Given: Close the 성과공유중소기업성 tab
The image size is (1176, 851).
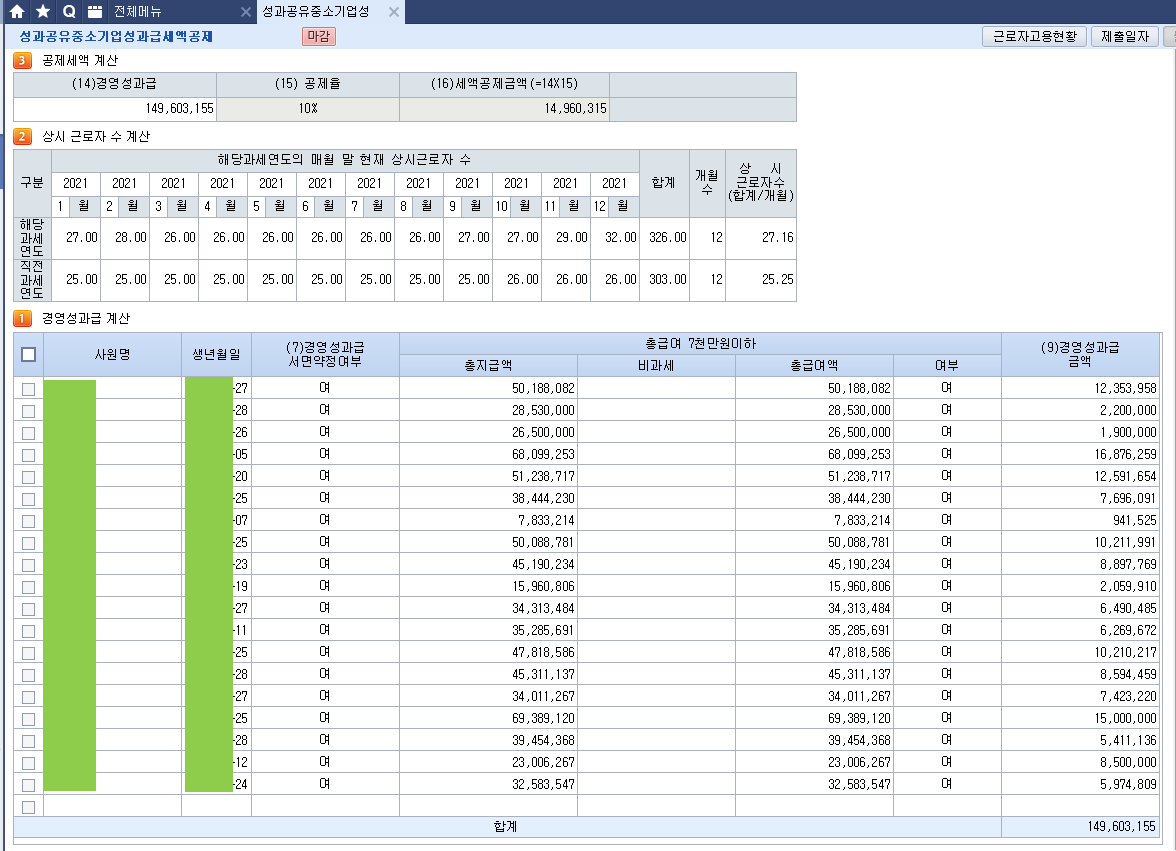Looking at the screenshot, I should click(394, 12).
